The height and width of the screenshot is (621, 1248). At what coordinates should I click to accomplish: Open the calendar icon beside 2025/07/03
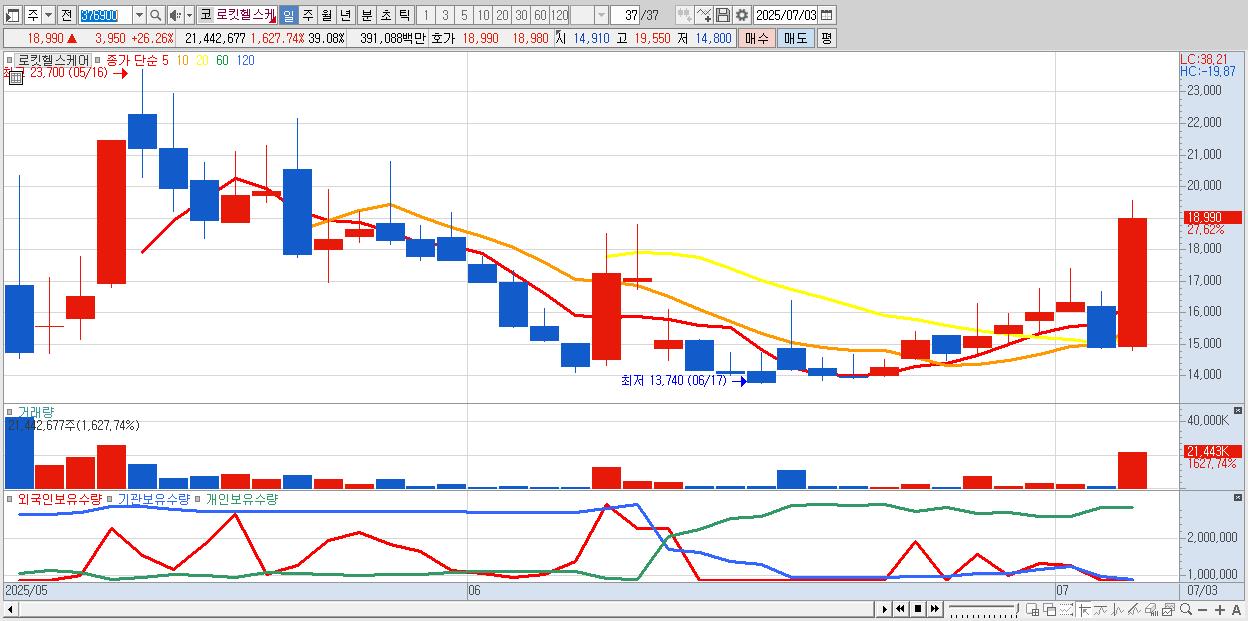826,15
